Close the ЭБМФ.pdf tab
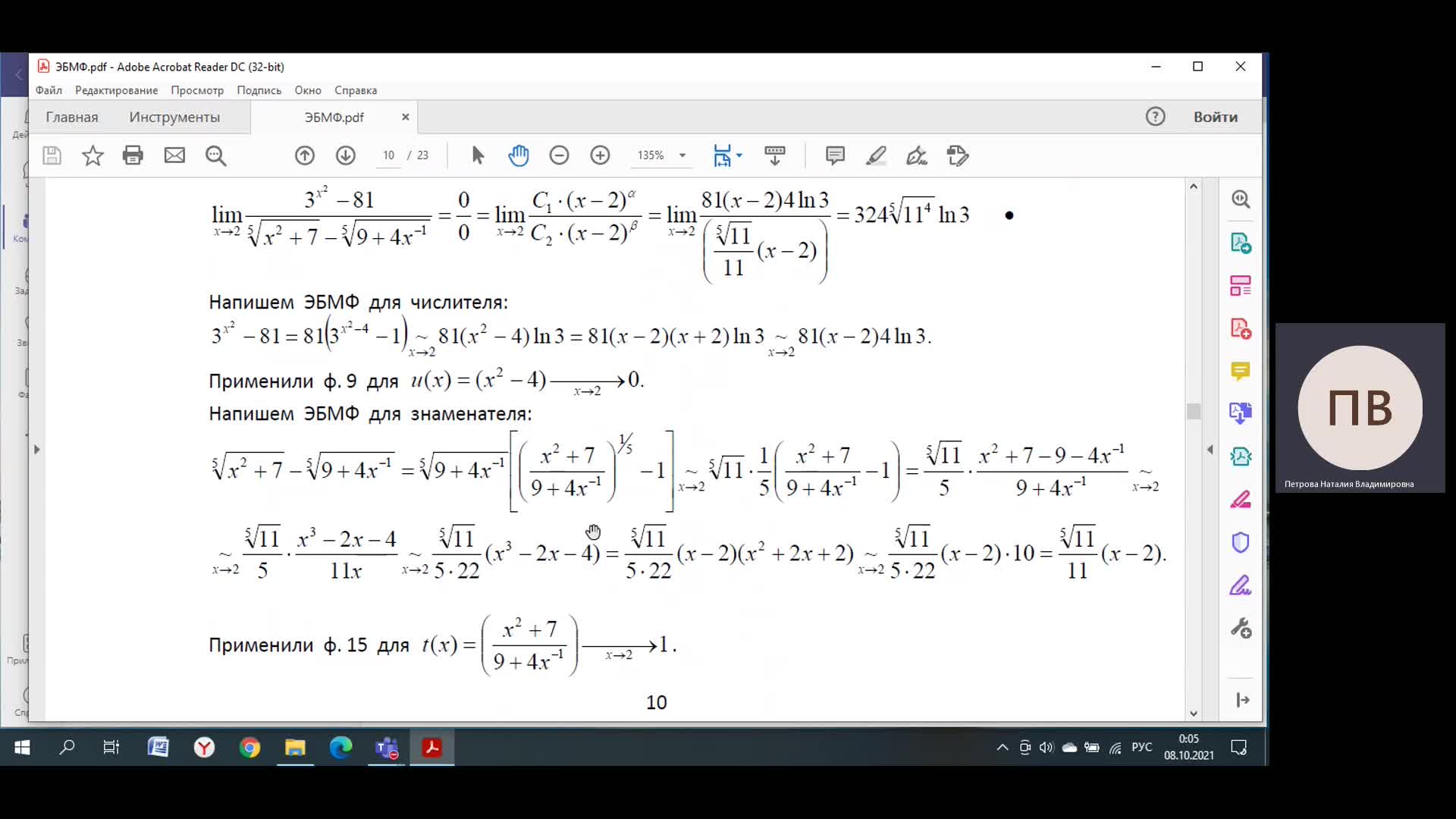The height and width of the screenshot is (819, 1456). point(406,117)
